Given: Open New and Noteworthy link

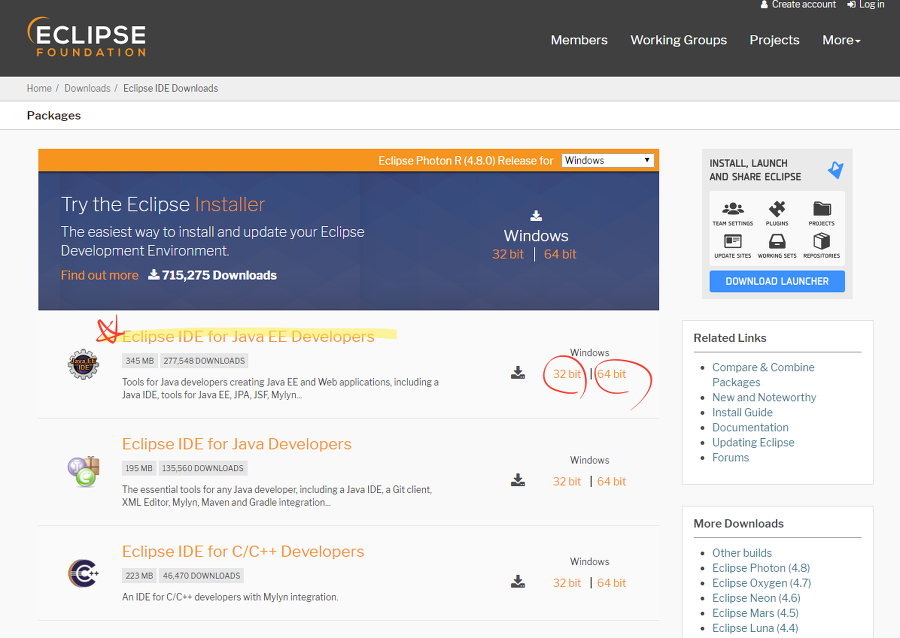Looking at the screenshot, I should click(x=764, y=397).
